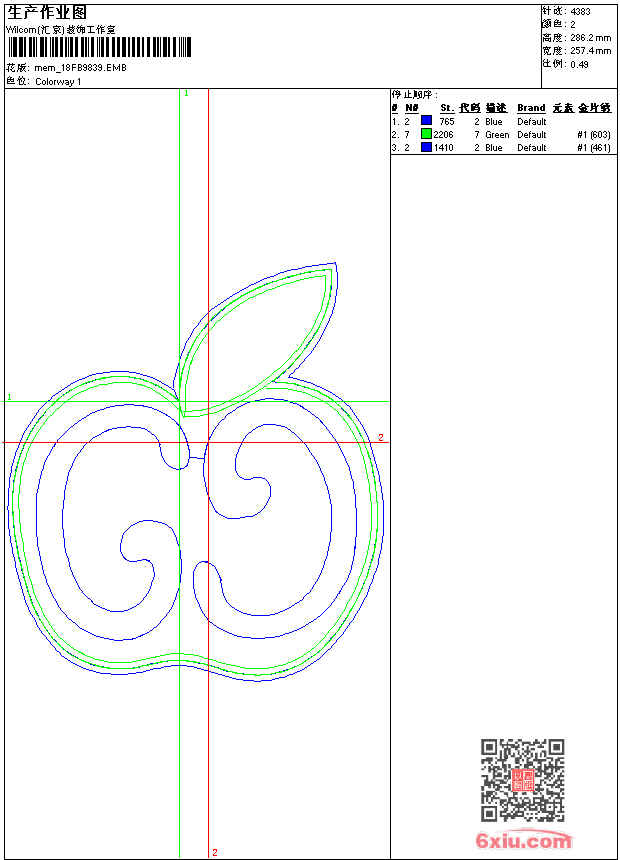Click the St. column header
The height and width of the screenshot is (860, 620).
tap(446, 108)
